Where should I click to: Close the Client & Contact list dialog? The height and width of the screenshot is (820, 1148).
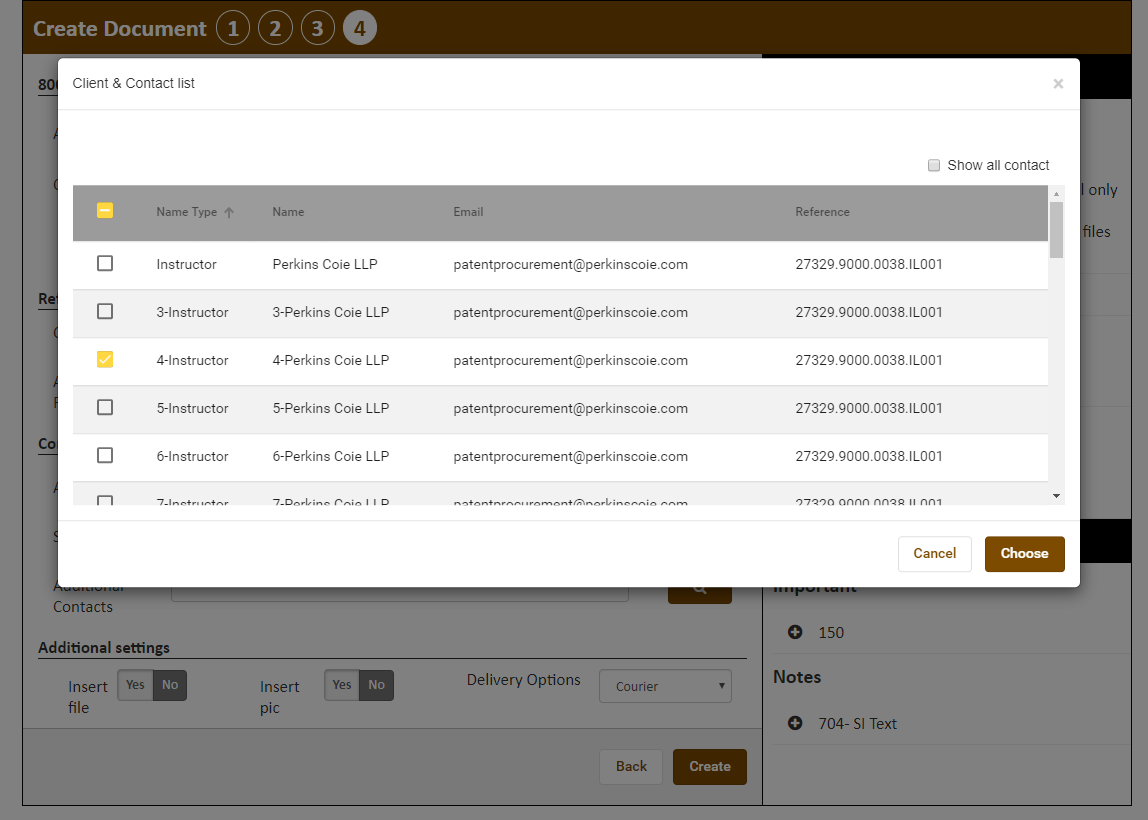1057,83
